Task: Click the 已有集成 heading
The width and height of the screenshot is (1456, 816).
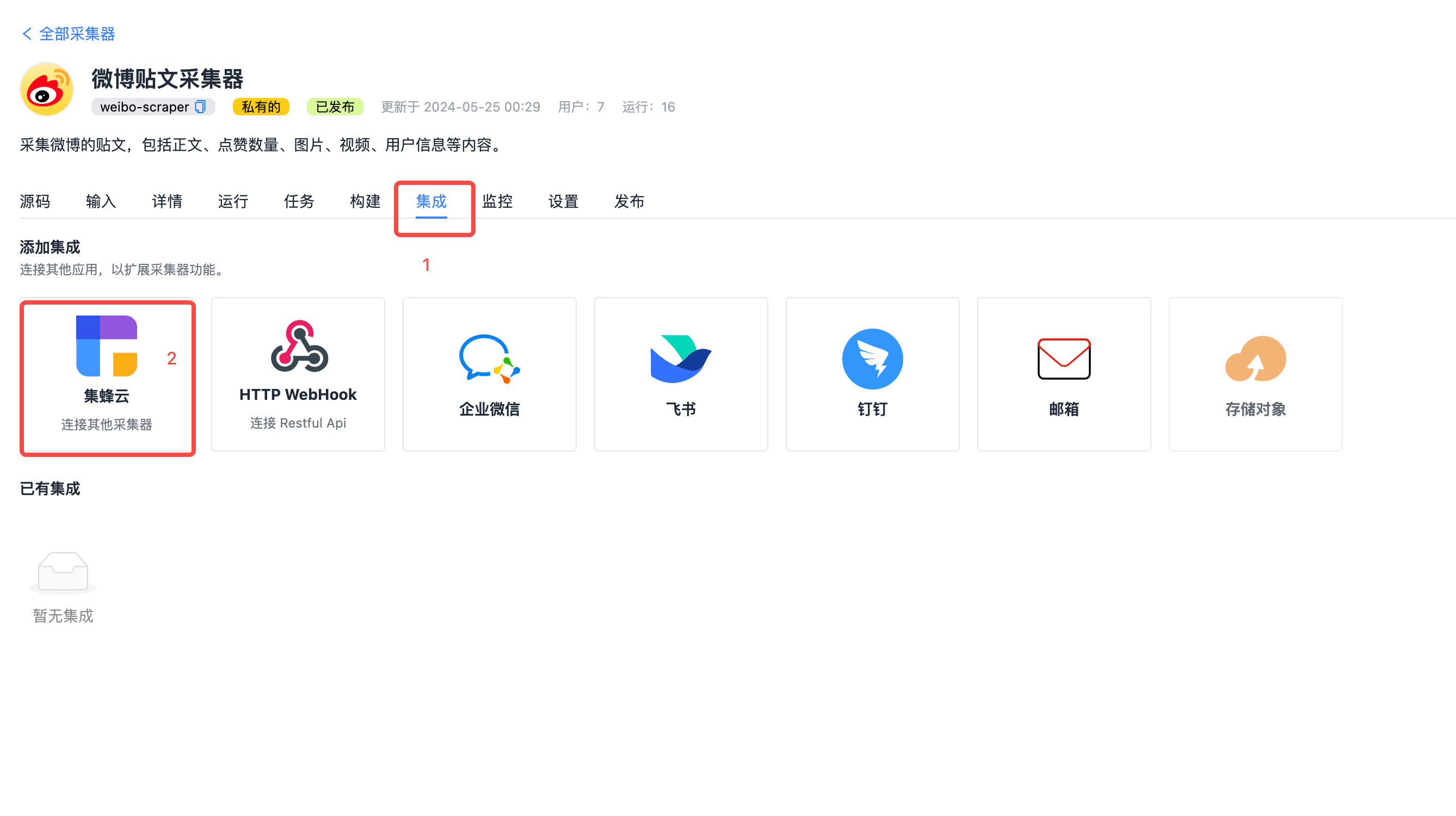Action: 50,489
